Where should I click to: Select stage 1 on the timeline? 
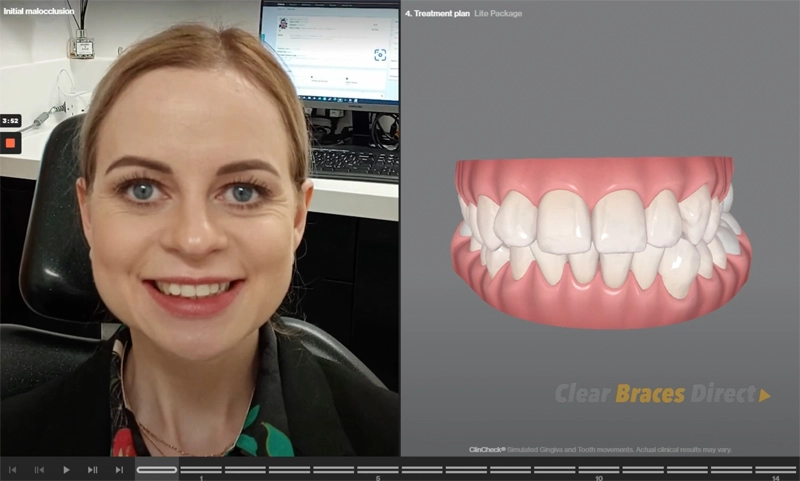tap(201, 469)
